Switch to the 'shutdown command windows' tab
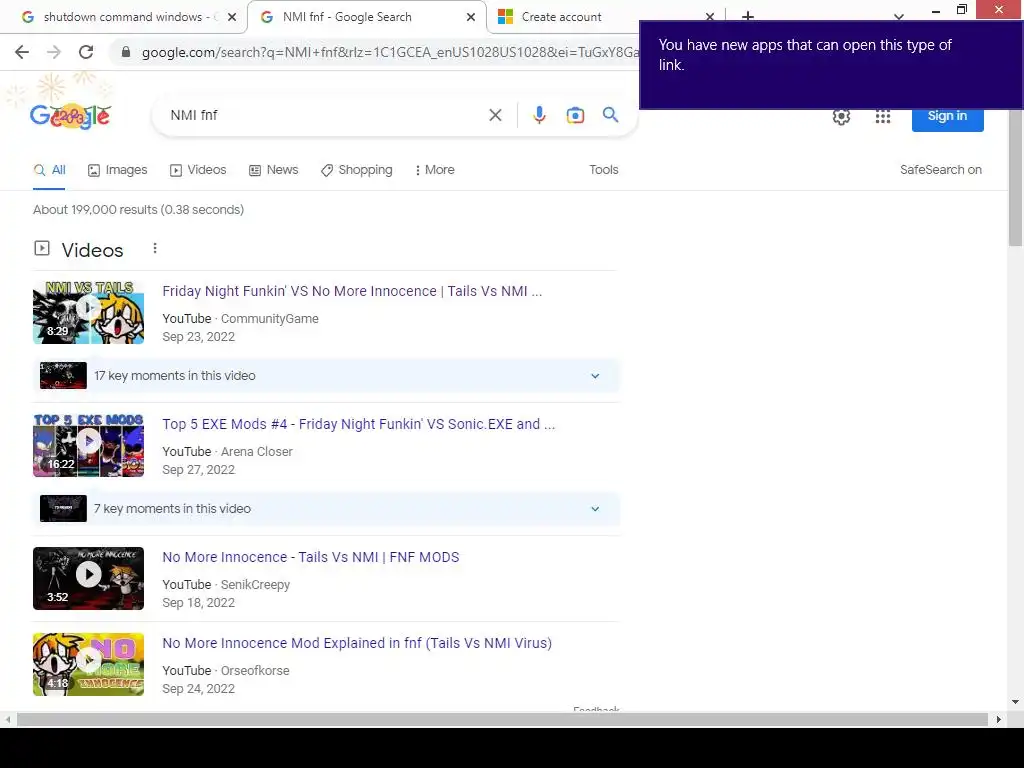Viewport: 1024px width, 768px height. (x=123, y=17)
